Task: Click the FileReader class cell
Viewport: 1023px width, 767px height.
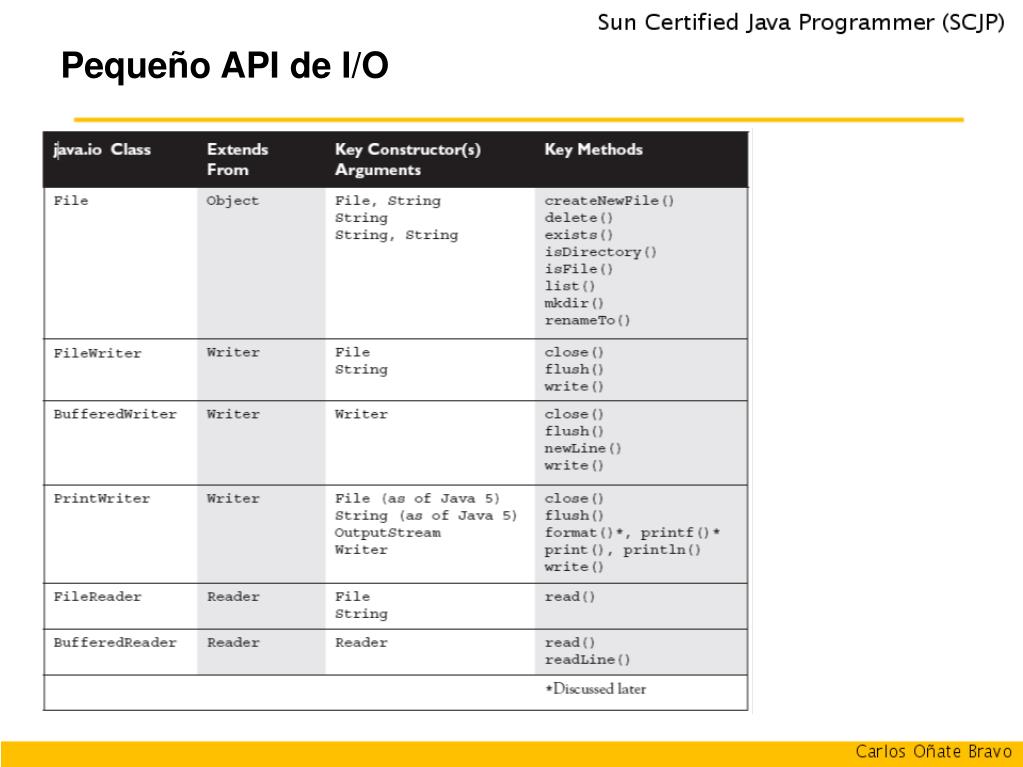Action: tap(97, 596)
